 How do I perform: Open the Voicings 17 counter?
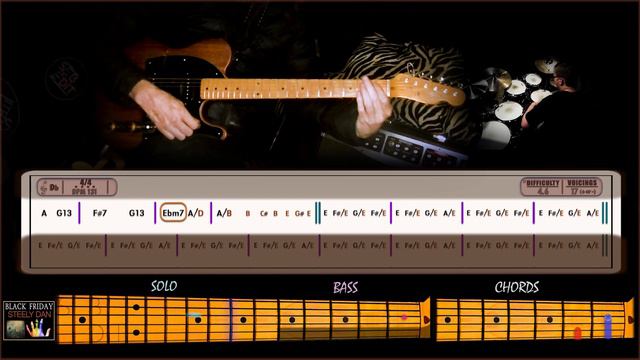pos(582,187)
